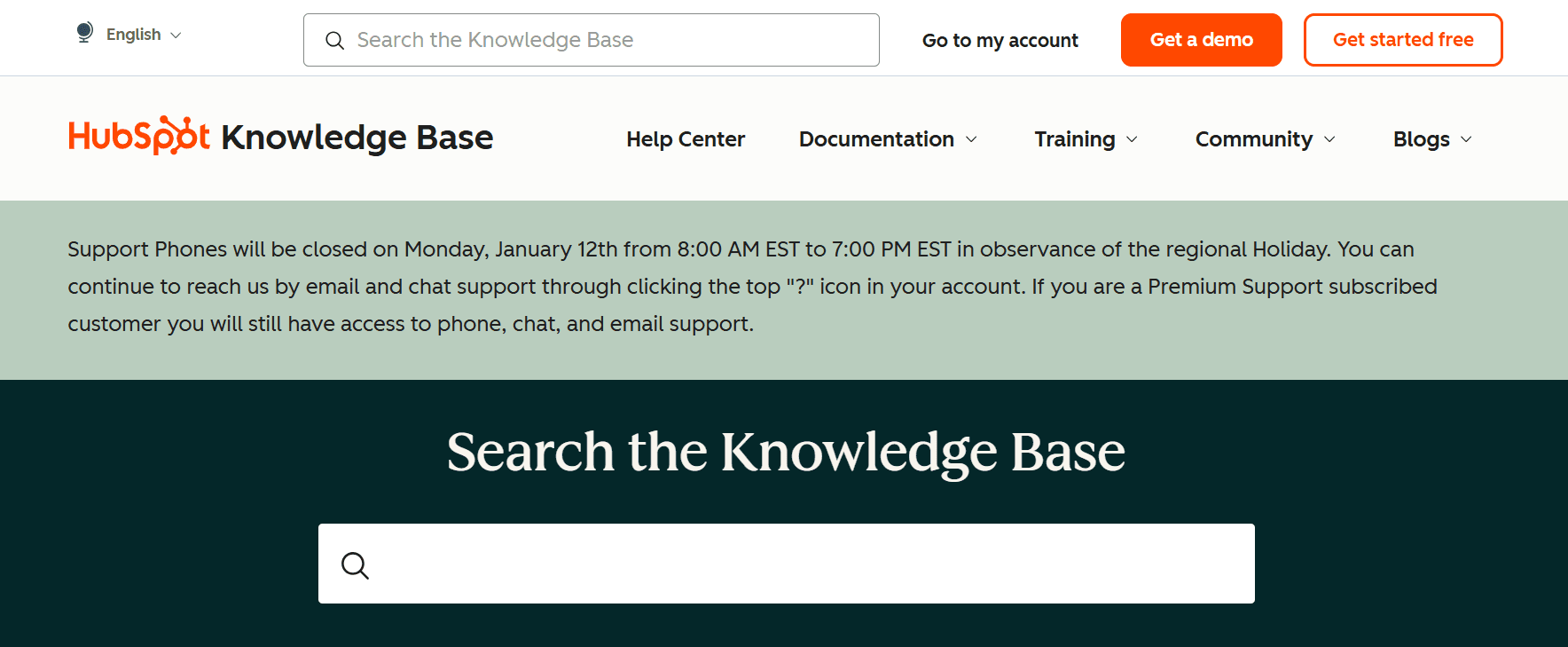This screenshot has height=647, width=1568.
Task: Select the Documentation menu item
Action: [876, 139]
